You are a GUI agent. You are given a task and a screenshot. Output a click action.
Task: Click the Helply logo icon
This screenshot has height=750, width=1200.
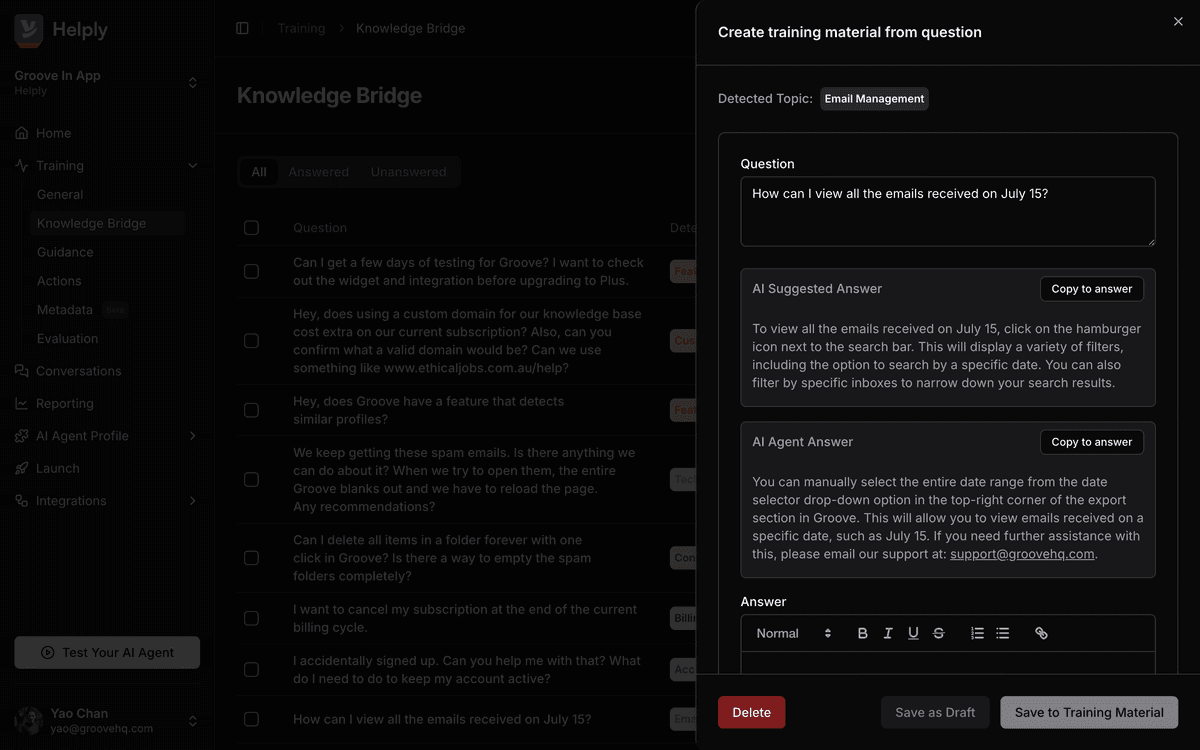29,31
